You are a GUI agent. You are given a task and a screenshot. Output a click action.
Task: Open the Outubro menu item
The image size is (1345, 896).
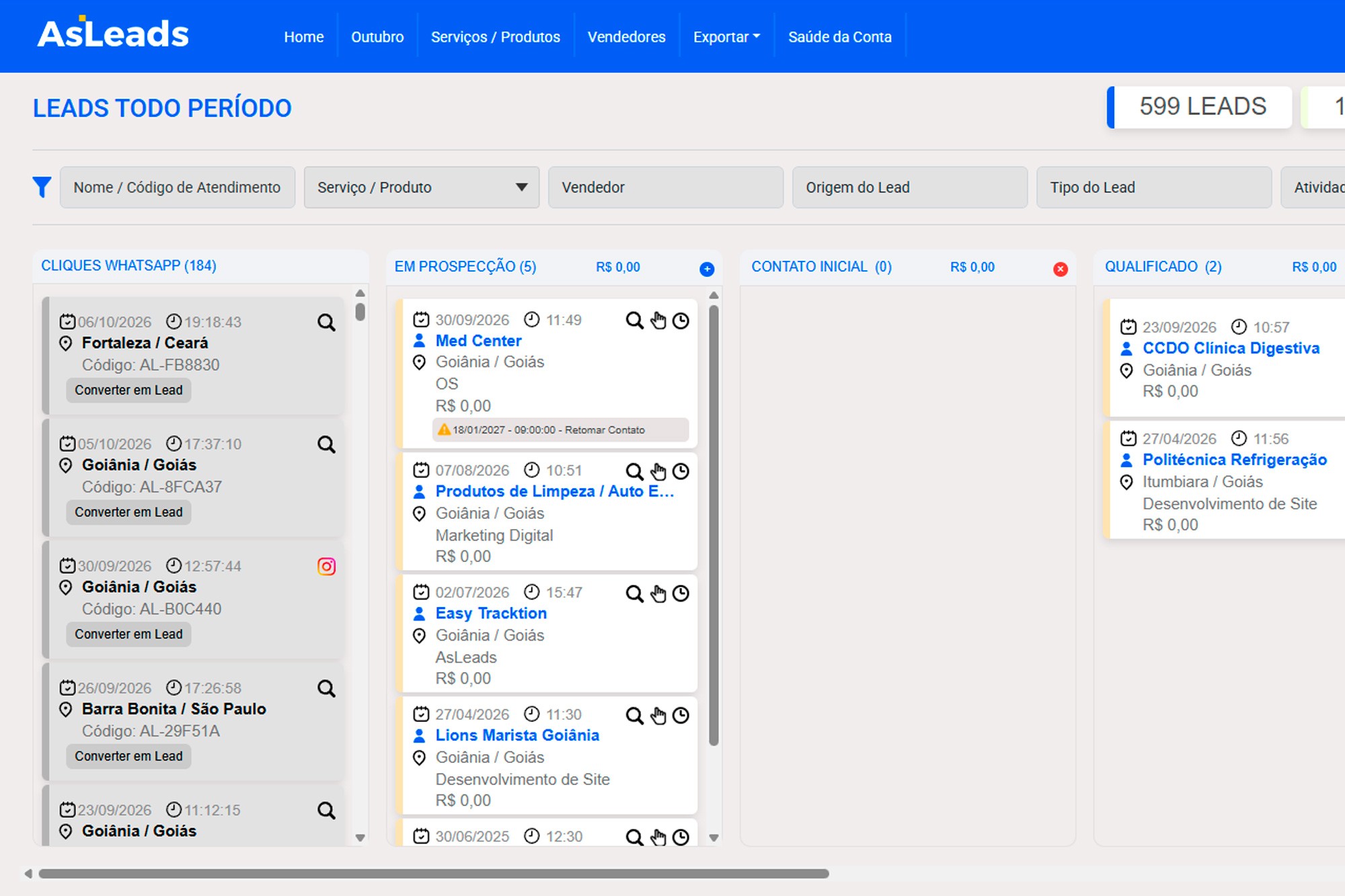[377, 37]
